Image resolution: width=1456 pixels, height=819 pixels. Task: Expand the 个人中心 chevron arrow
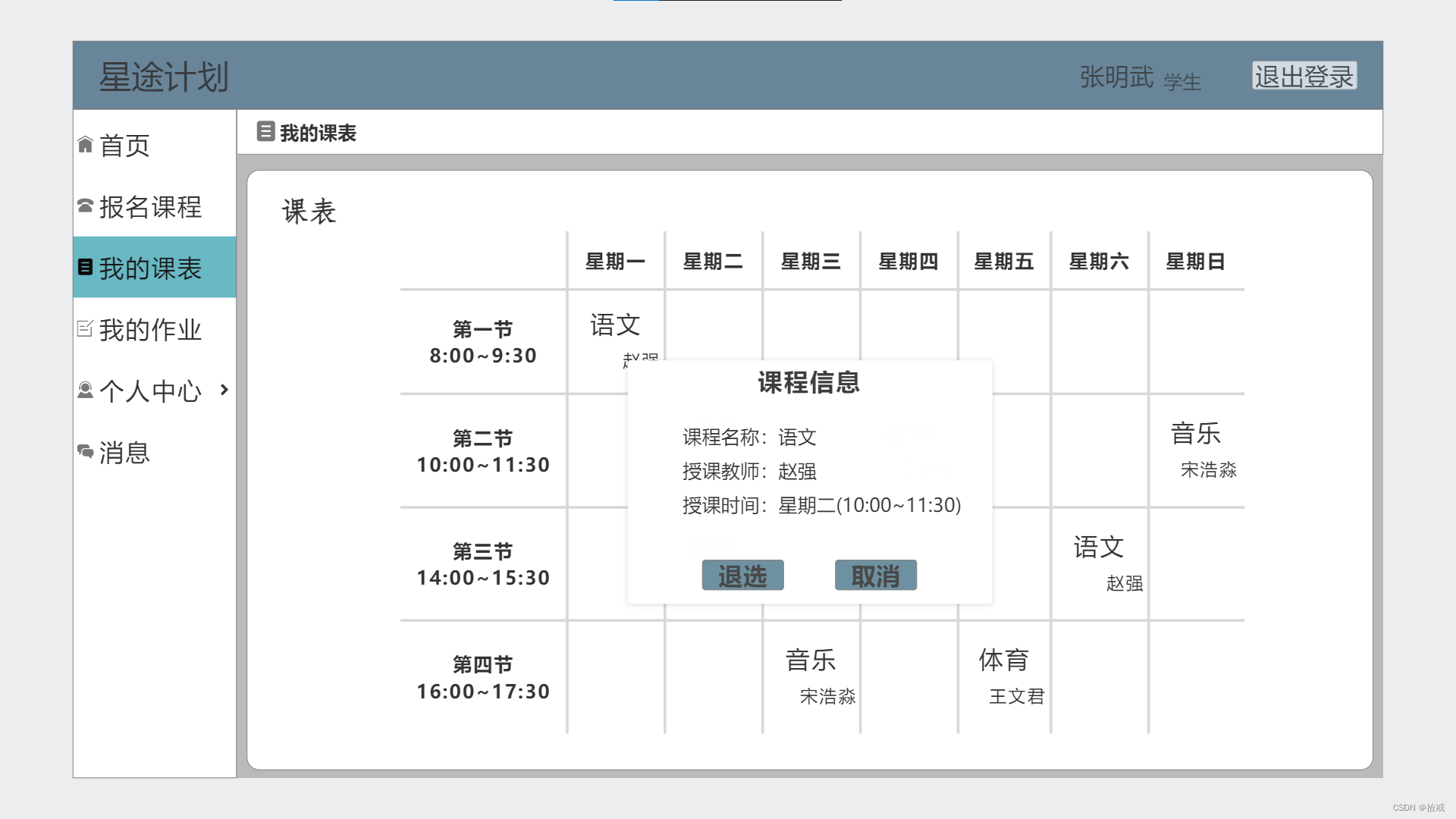click(224, 390)
